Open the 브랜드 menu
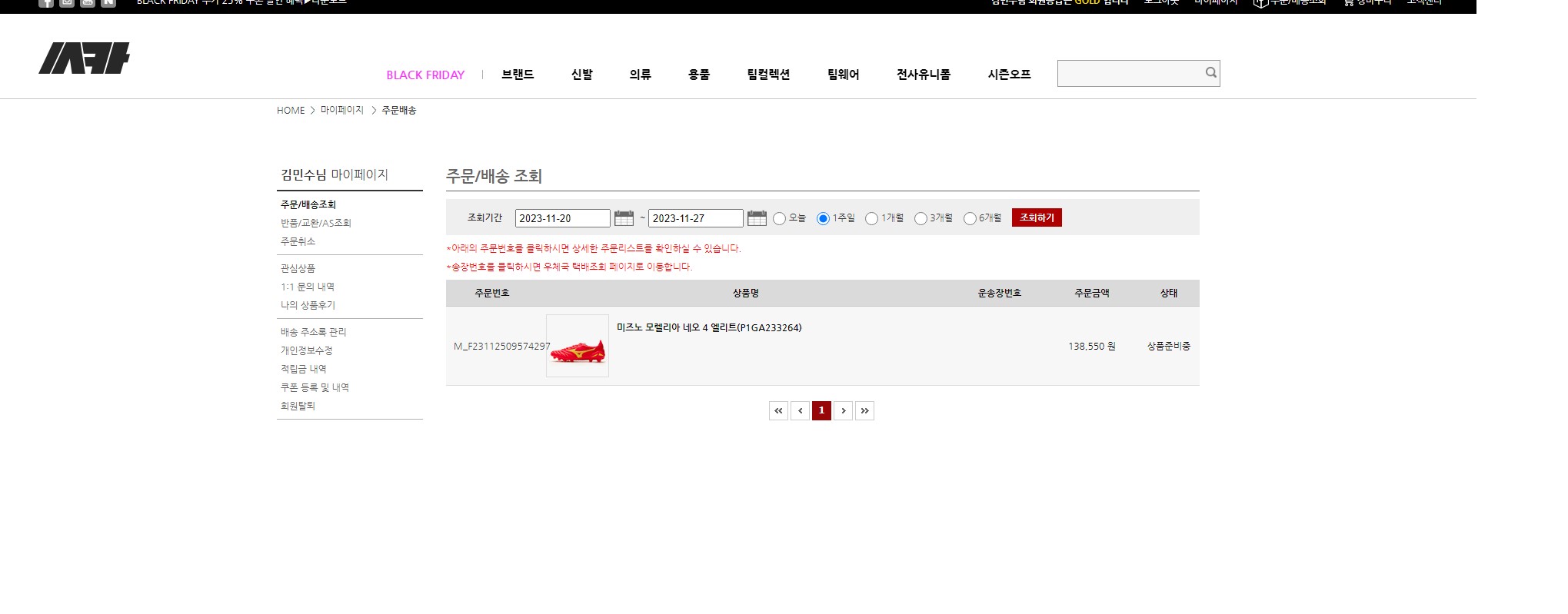 [x=518, y=75]
